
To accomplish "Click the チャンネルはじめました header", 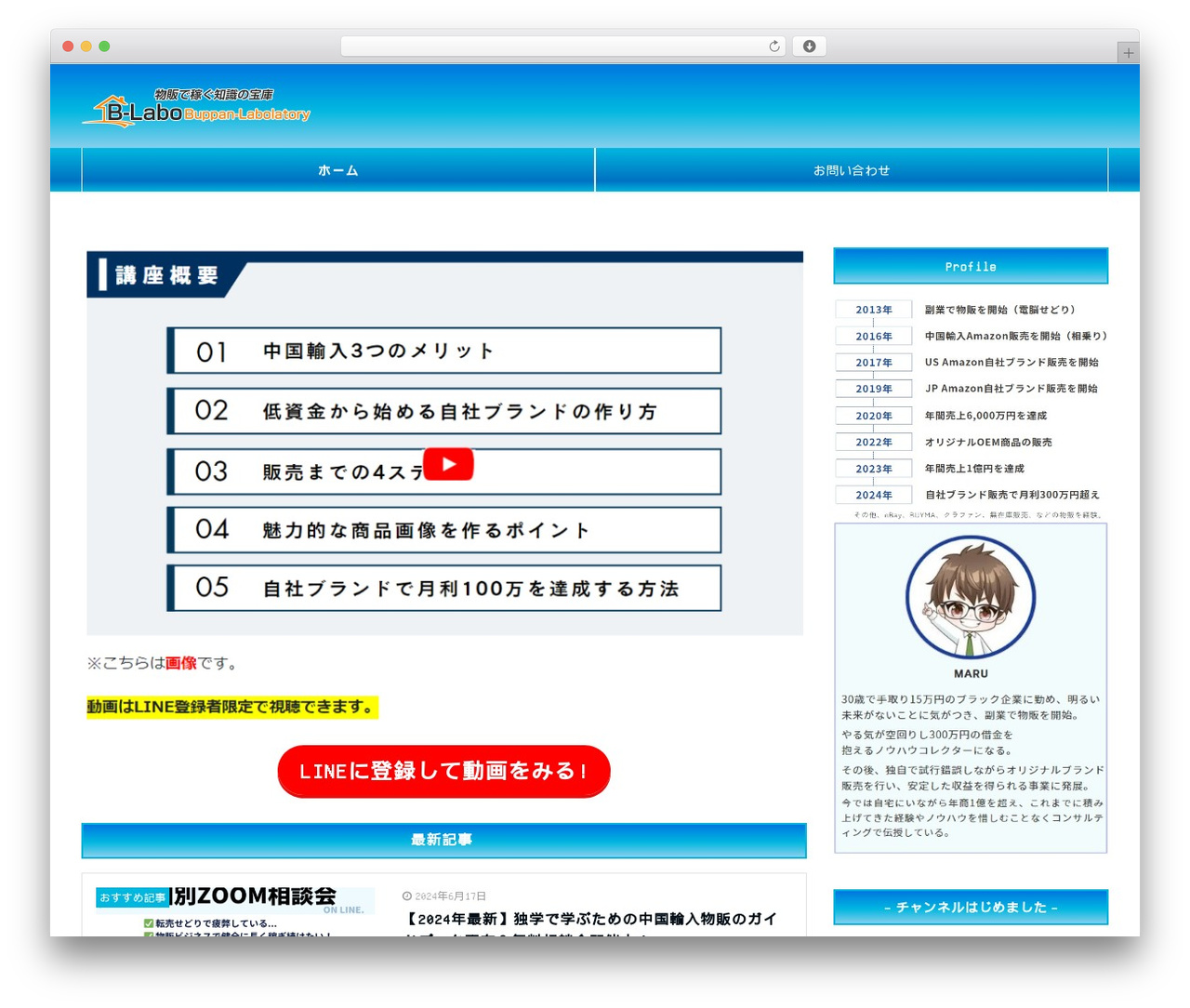I will (971, 907).
